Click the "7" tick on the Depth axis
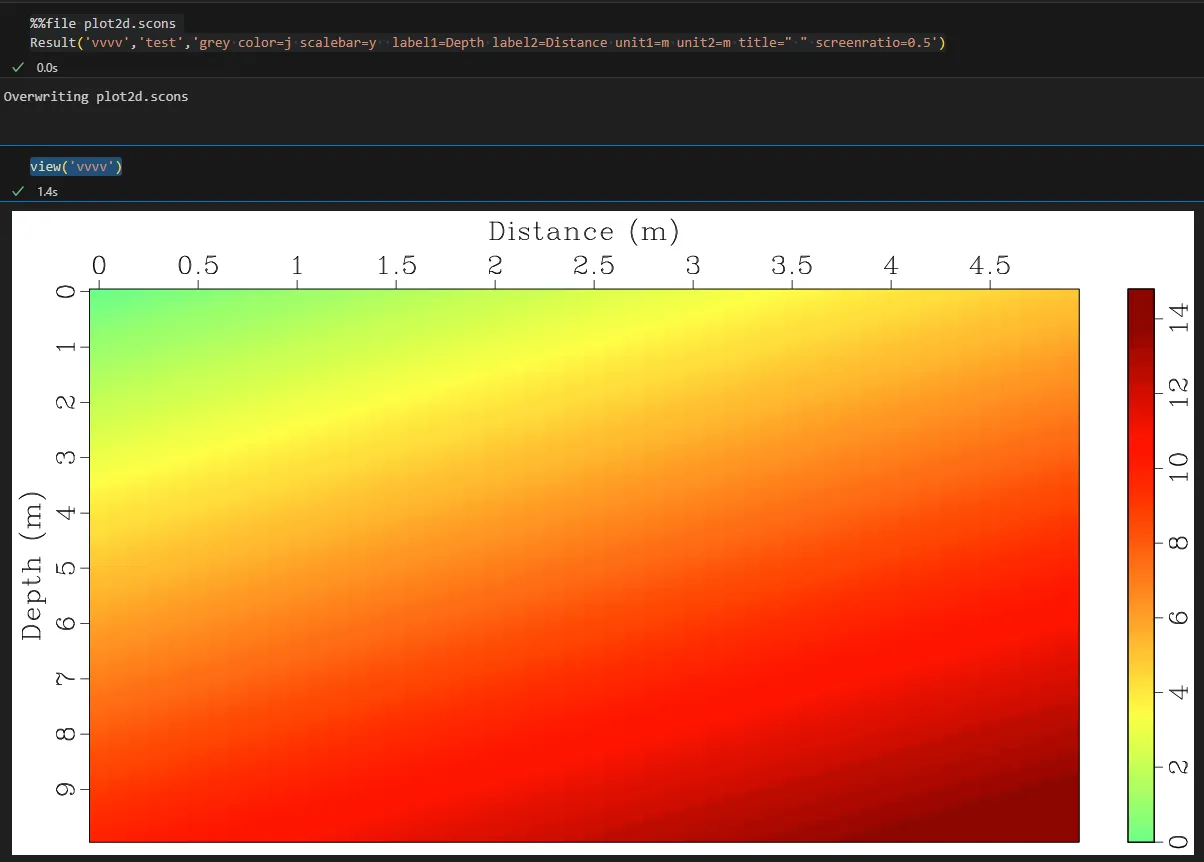This screenshot has height=862, width=1204. click(67, 678)
